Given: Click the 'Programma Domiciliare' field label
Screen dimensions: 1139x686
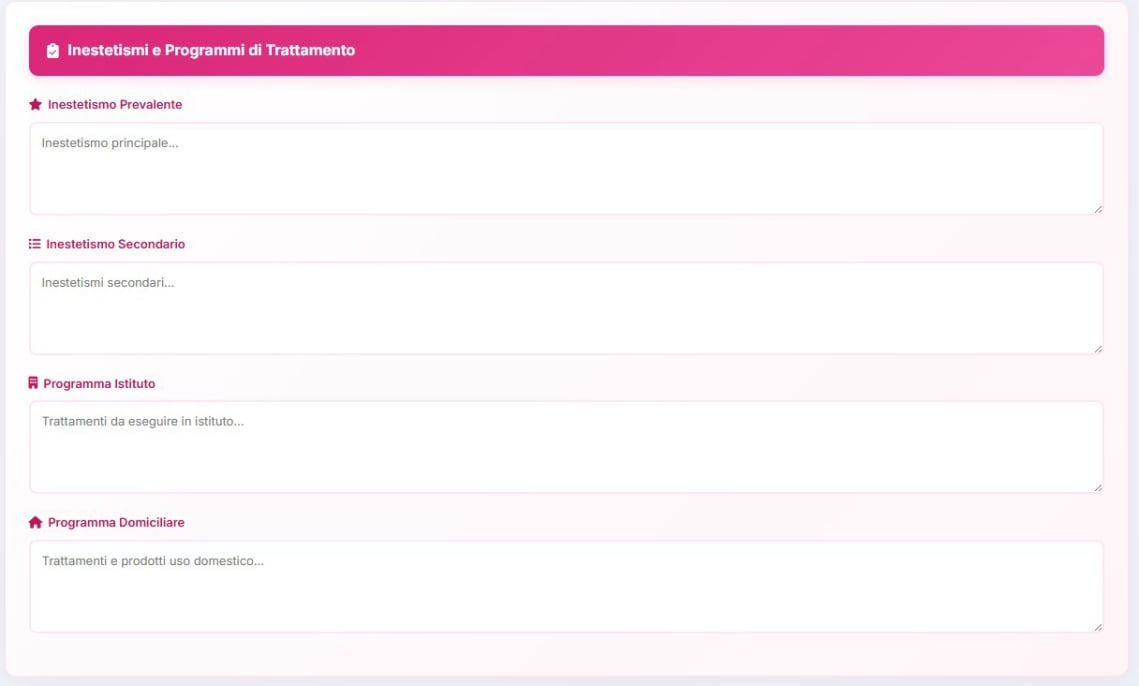Looking at the screenshot, I should point(116,523).
